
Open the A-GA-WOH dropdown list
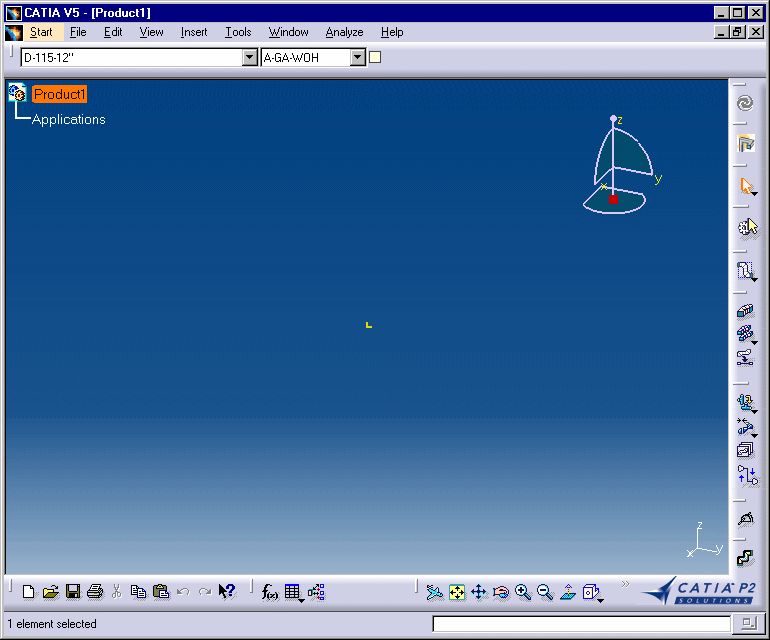pos(357,58)
